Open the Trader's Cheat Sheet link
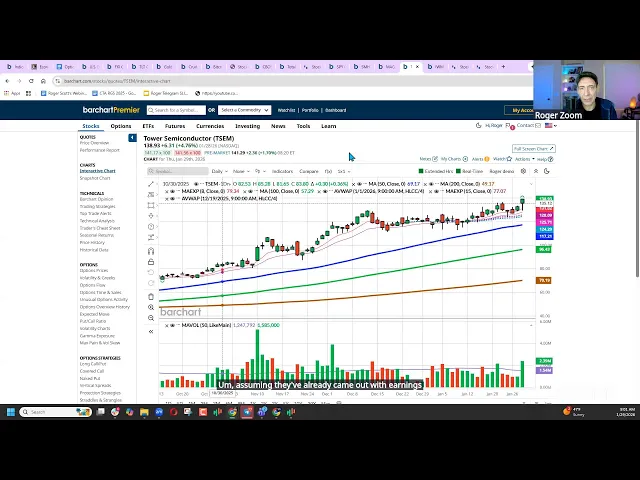 (100, 228)
